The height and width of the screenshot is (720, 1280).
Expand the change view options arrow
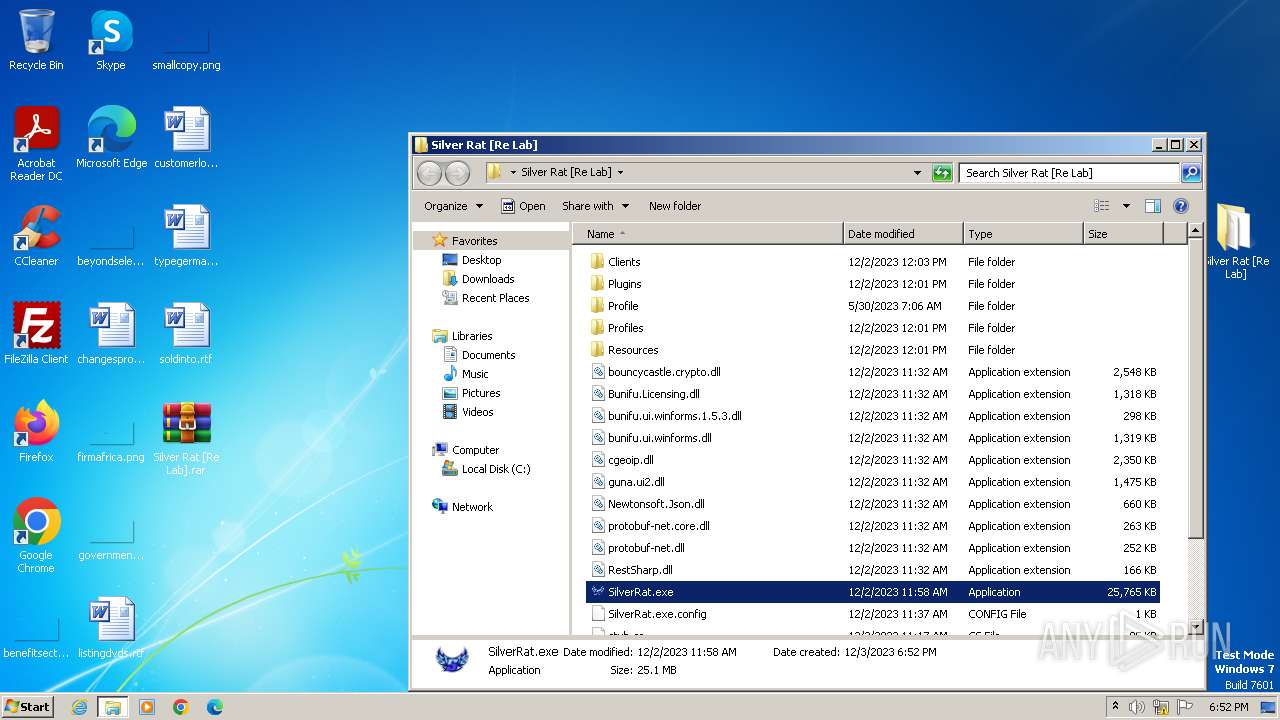[x=1126, y=206]
